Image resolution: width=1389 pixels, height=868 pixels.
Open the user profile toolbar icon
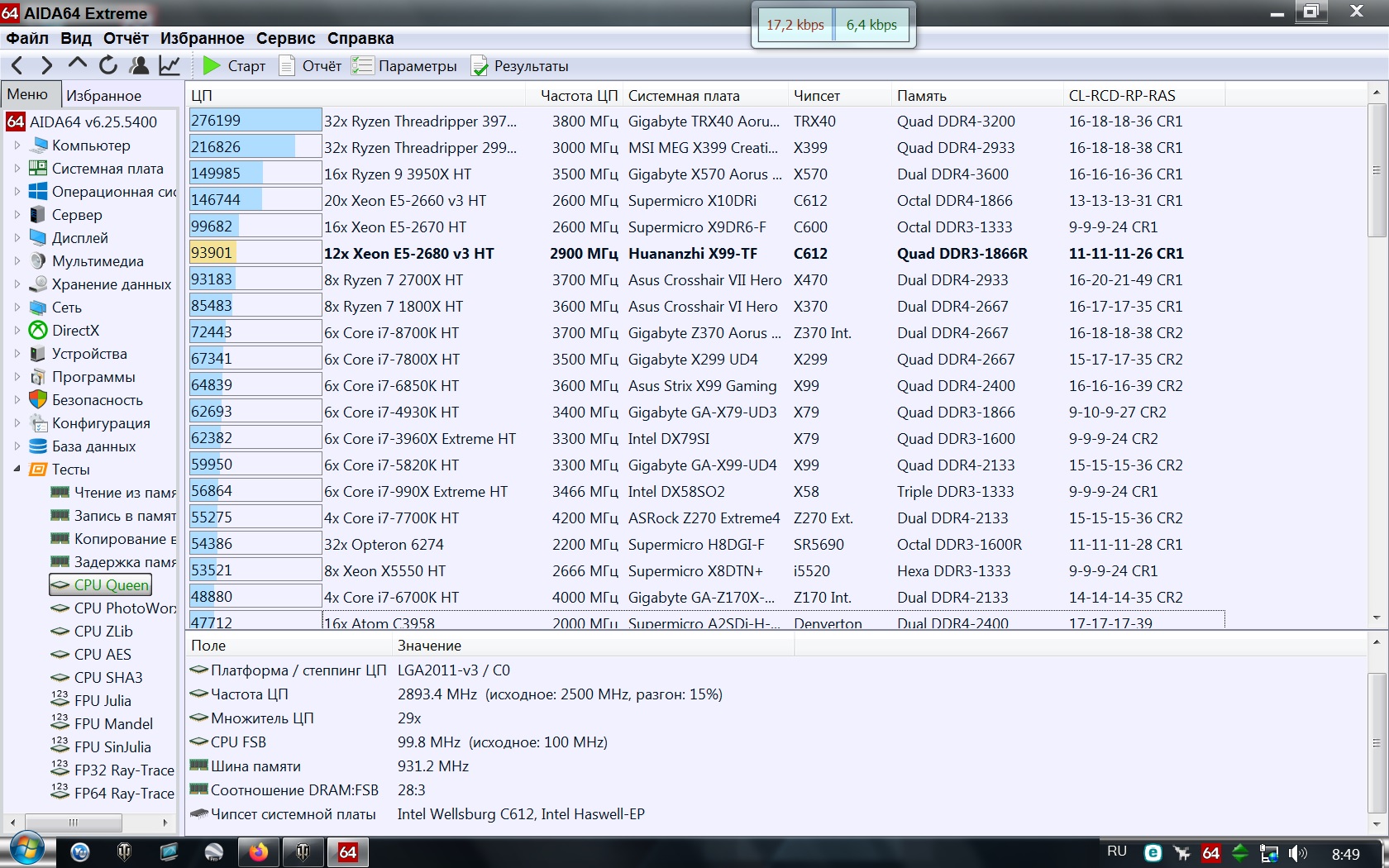139,65
